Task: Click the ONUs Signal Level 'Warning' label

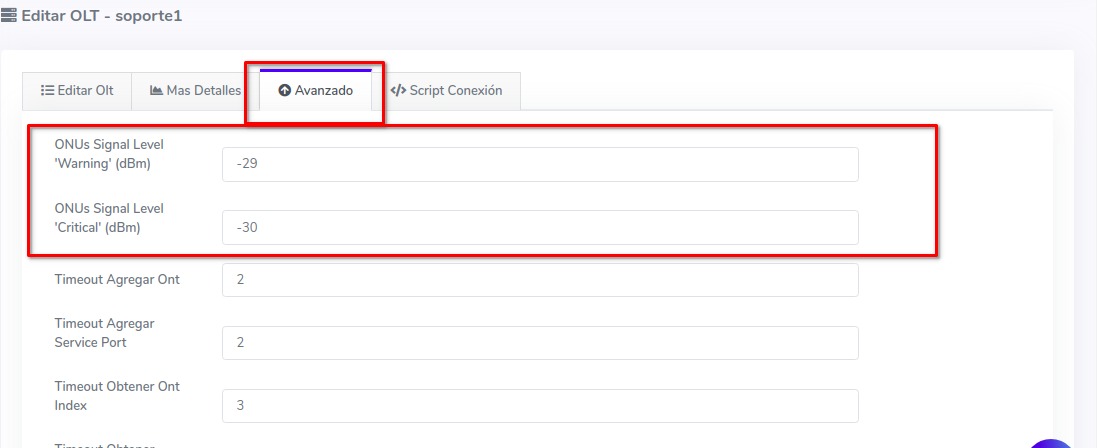Action: point(109,154)
